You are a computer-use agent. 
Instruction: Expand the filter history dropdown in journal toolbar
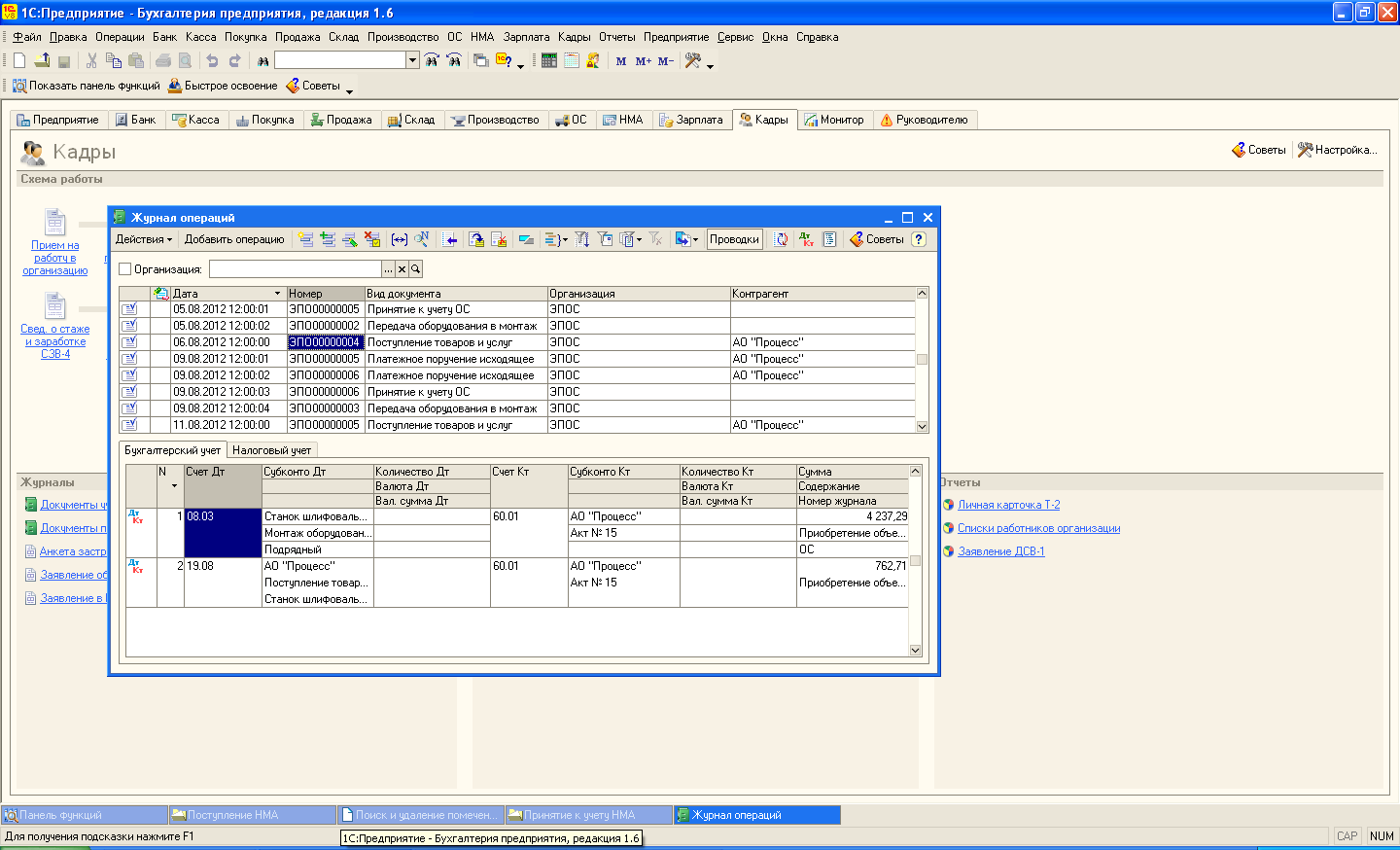pos(639,239)
